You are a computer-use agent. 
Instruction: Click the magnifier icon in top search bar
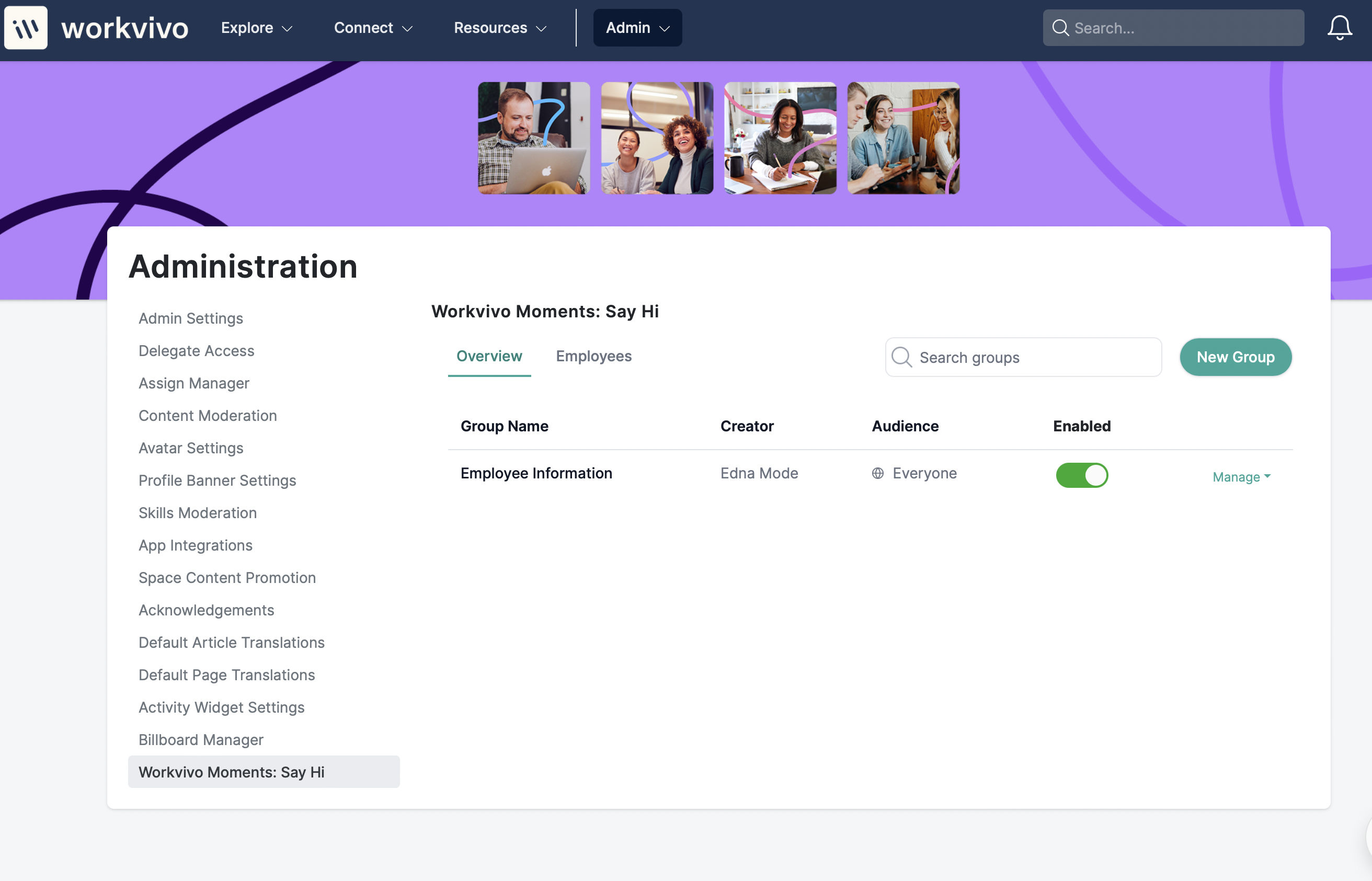tap(1060, 28)
